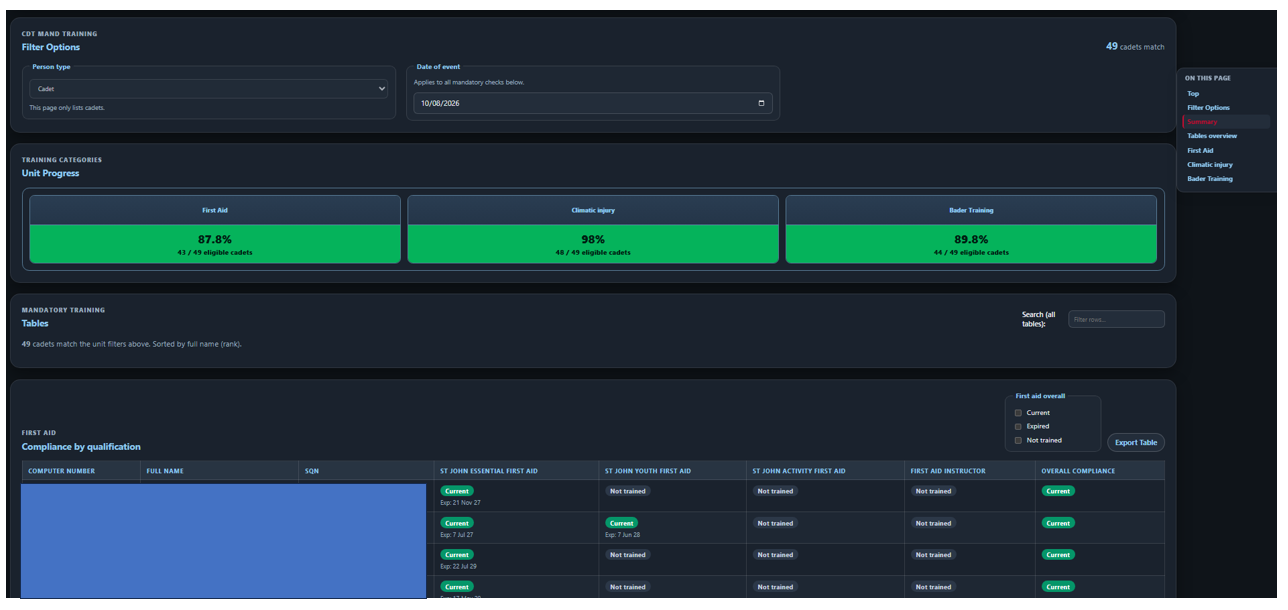This screenshot has height=610, width=1288.
Task: Click Current badge above Exp: 7 Jun 28
Action: pyautogui.click(x=622, y=523)
